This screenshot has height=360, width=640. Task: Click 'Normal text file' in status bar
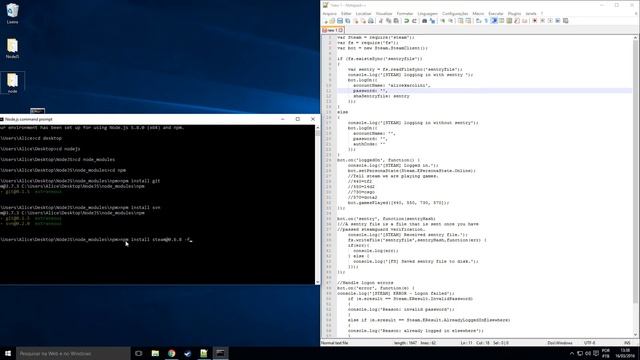tap(335, 343)
